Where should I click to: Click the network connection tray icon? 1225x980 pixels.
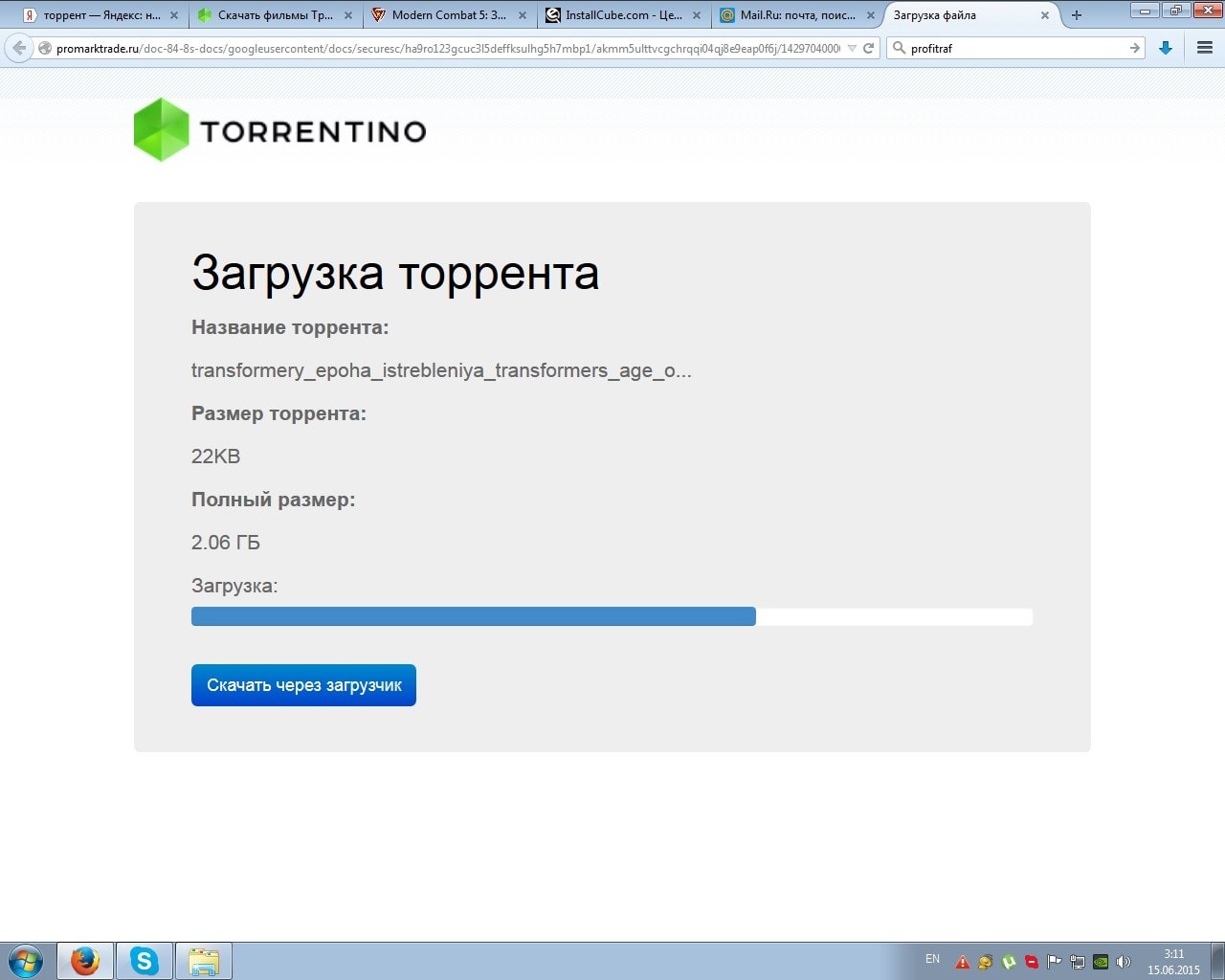pos(1077,962)
